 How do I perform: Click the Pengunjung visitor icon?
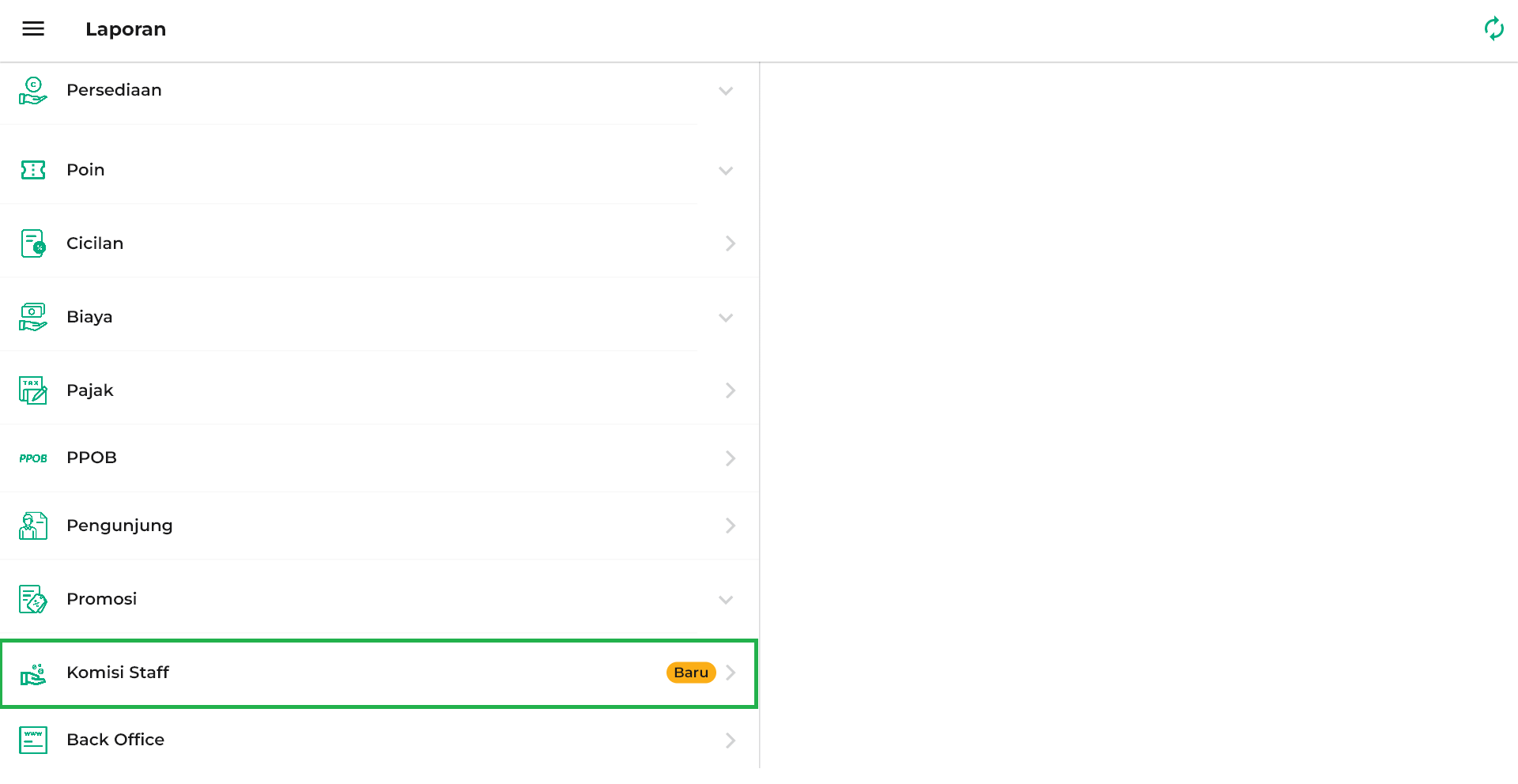(33, 526)
